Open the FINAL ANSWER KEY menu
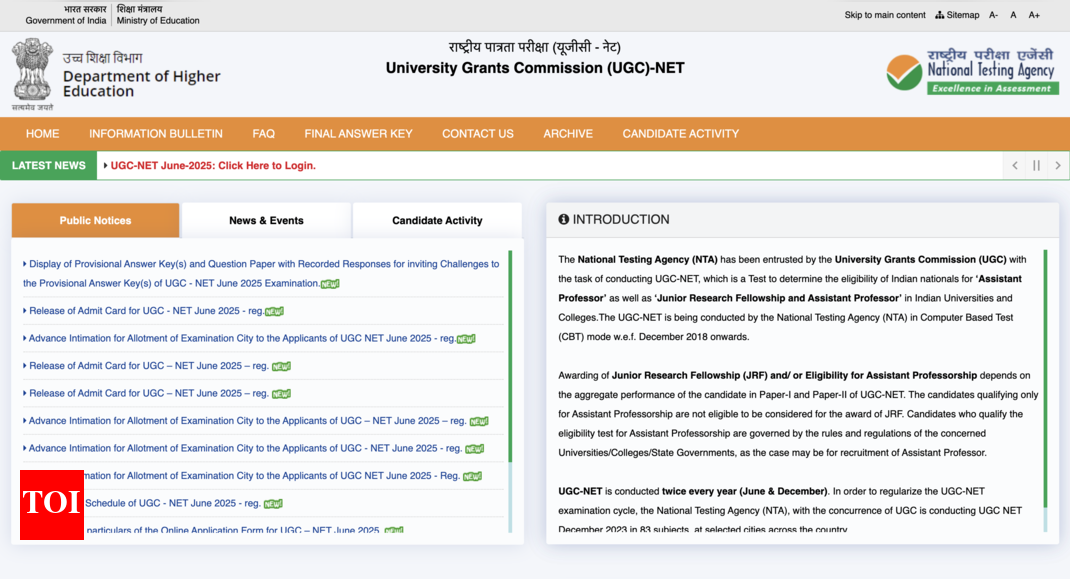1070x579 pixels. pyautogui.click(x=358, y=134)
